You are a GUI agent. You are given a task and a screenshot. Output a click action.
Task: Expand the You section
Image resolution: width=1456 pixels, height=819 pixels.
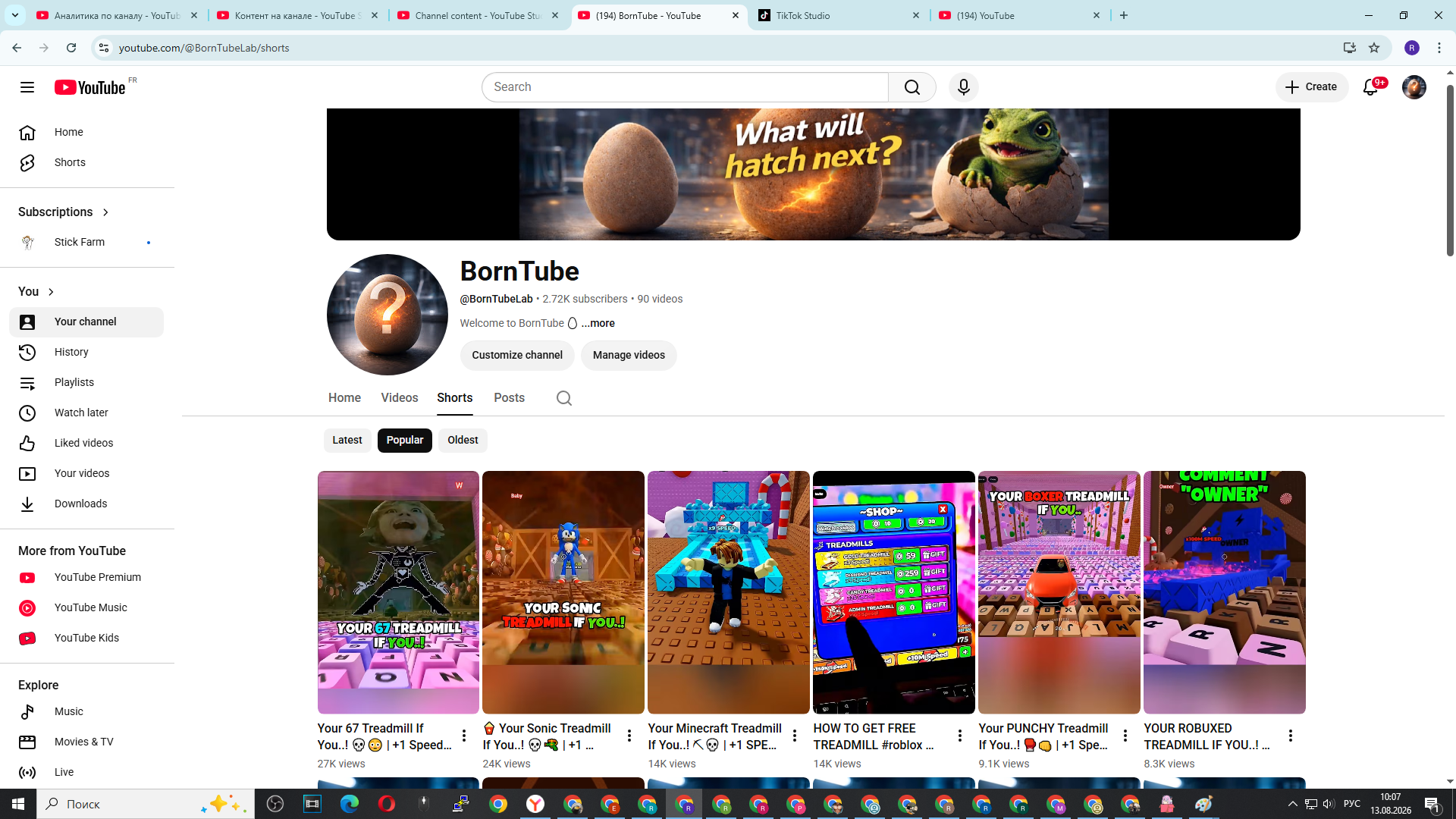[x=36, y=292]
